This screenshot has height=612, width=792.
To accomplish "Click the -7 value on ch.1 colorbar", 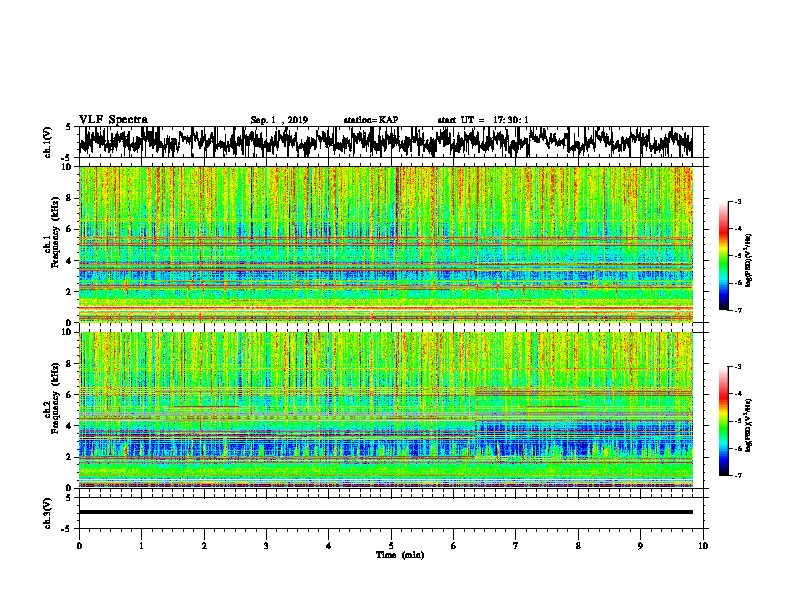I will pos(737,310).
